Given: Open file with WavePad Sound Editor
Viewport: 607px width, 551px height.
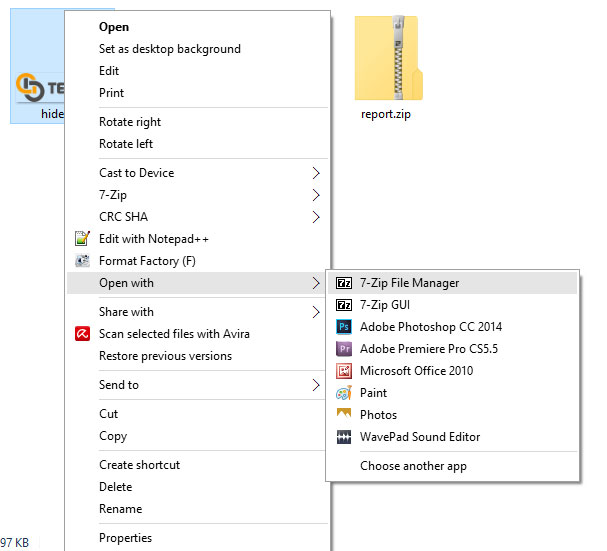Looking at the screenshot, I should [453, 437].
